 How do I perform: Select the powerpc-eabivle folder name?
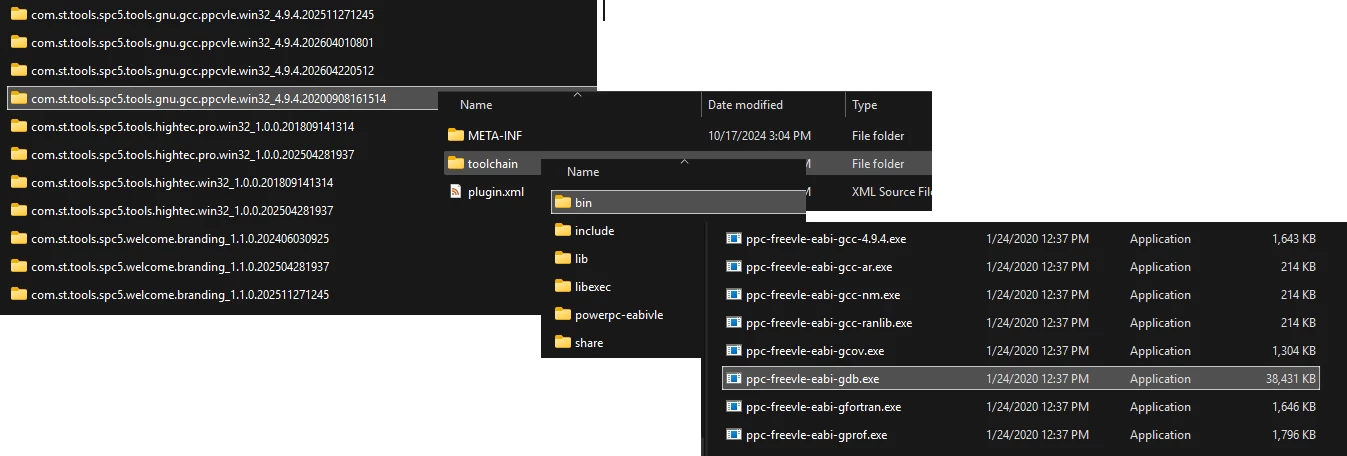619,314
